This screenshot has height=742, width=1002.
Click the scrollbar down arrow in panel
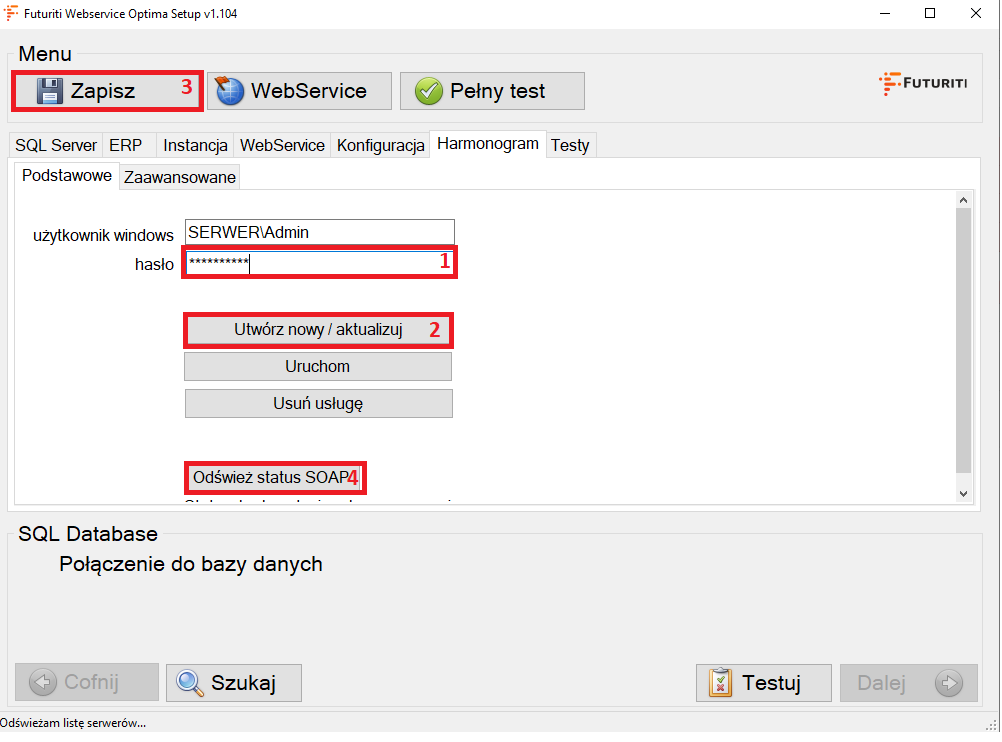963,493
